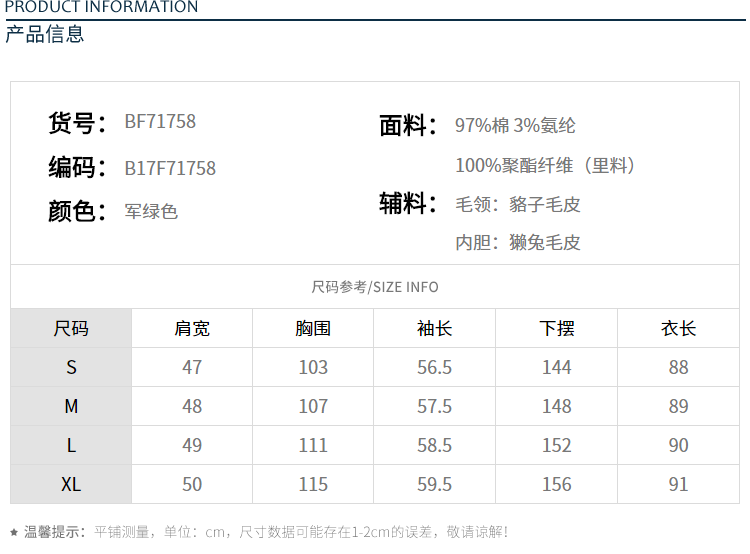Viewport: 750px width, 554px height.
Task: Click the measurement note about 1-2cm error
Action: pyautogui.click(x=301, y=532)
